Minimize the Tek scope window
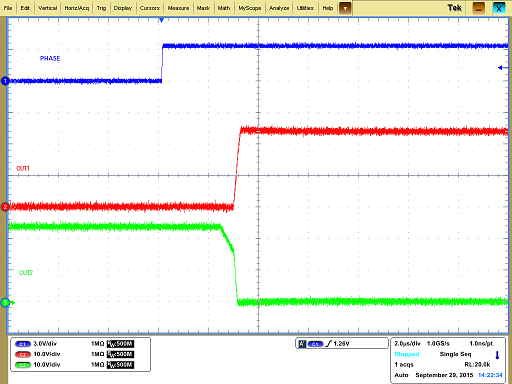The height and width of the screenshot is (384, 512). coord(479,8)
